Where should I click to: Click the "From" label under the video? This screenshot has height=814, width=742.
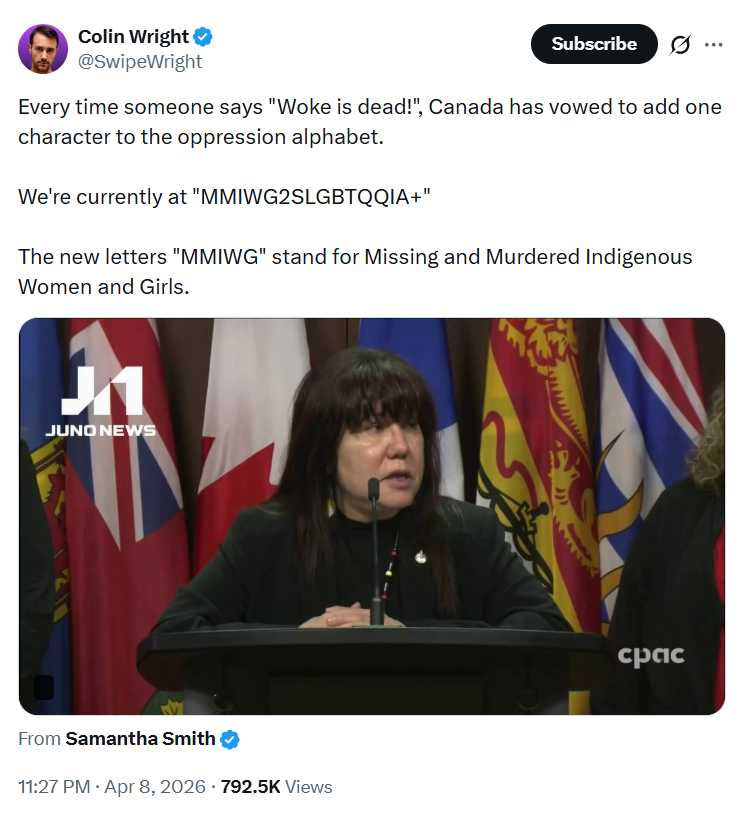click(x=39, y=739)
